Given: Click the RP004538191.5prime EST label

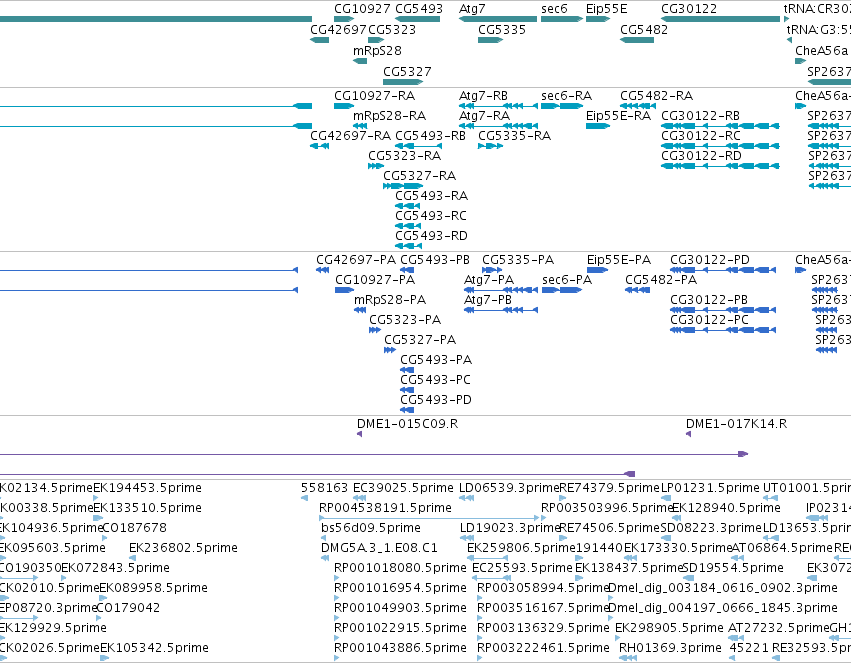Looking at the screenshot, I should 385,508.
